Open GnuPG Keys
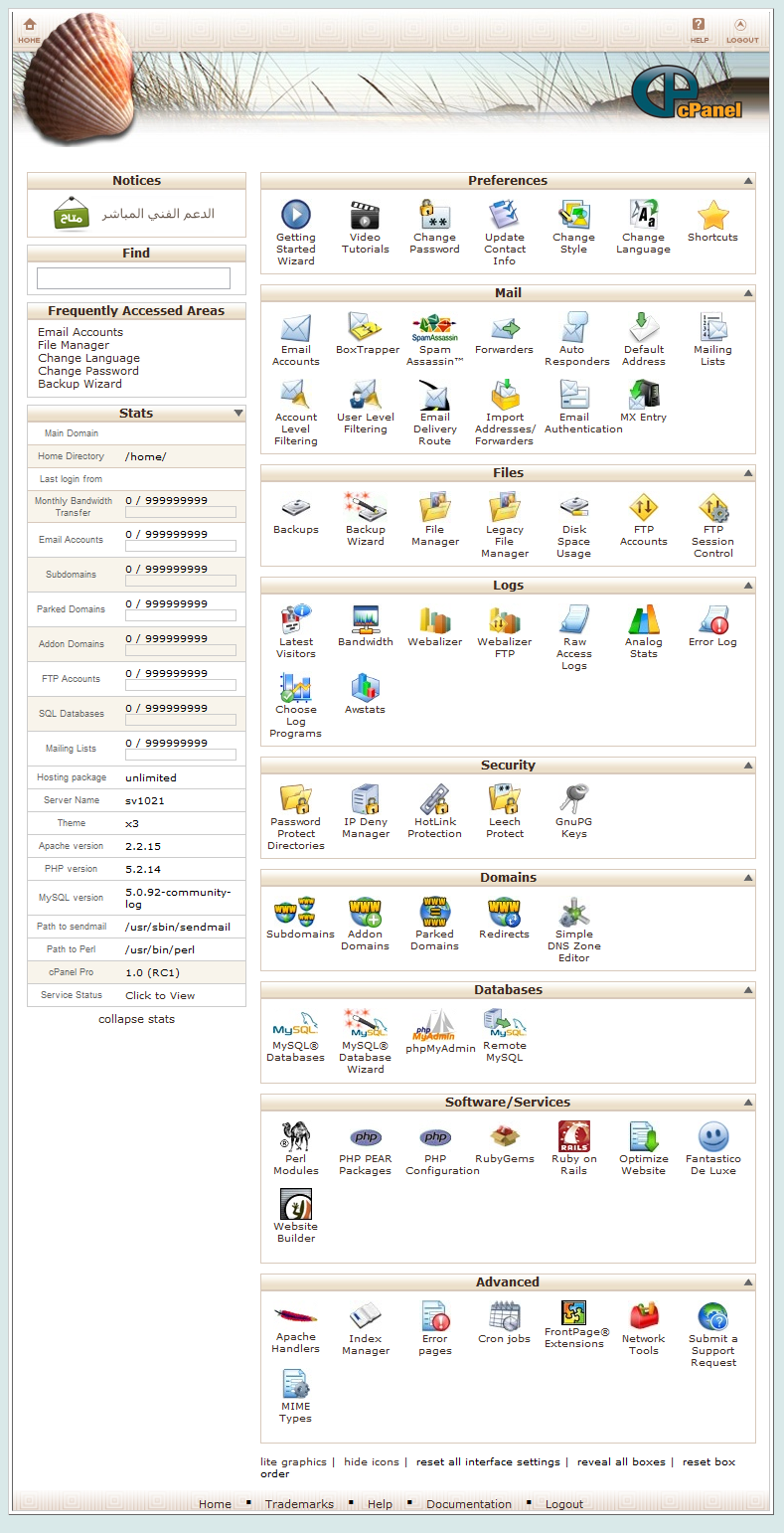Image resolution: width=784 pixels, height=1533 pixels. tap(574, 799)
